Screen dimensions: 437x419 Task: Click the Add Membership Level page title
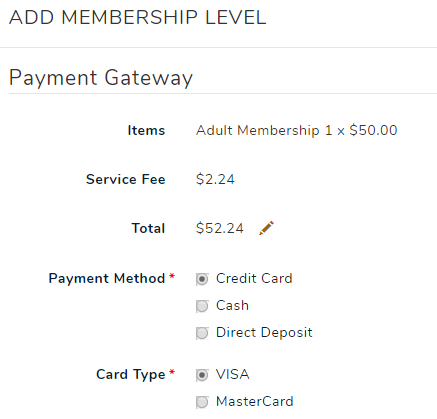tap(138, 17)
